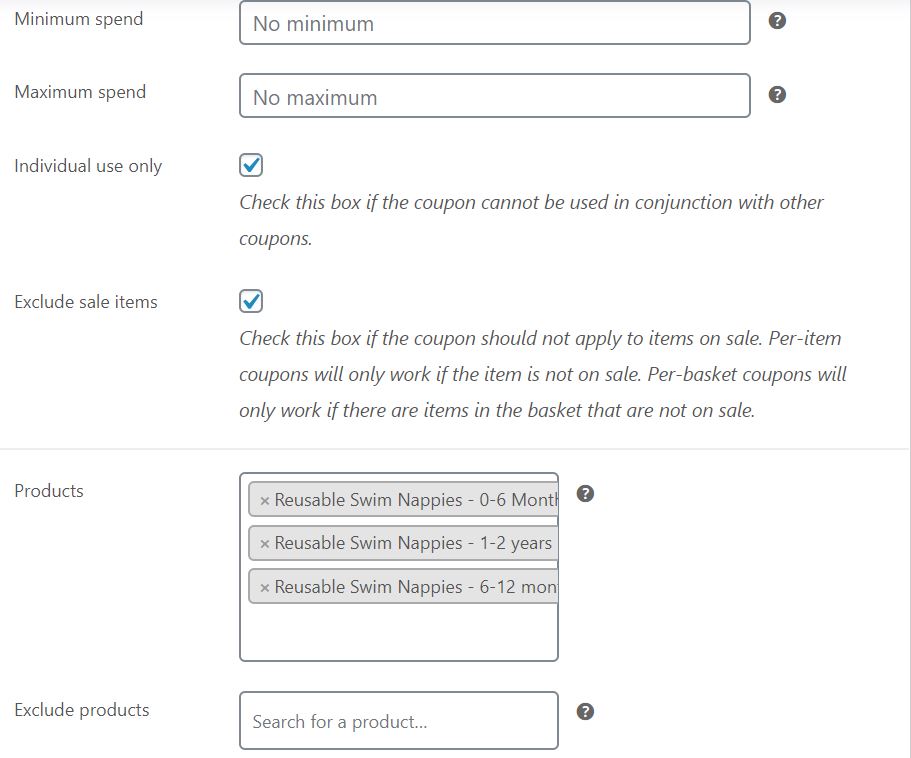The width and height of the screenshot is (911, 758).
Task: Select the 1-2 years product tag
Action: [405, 543]
